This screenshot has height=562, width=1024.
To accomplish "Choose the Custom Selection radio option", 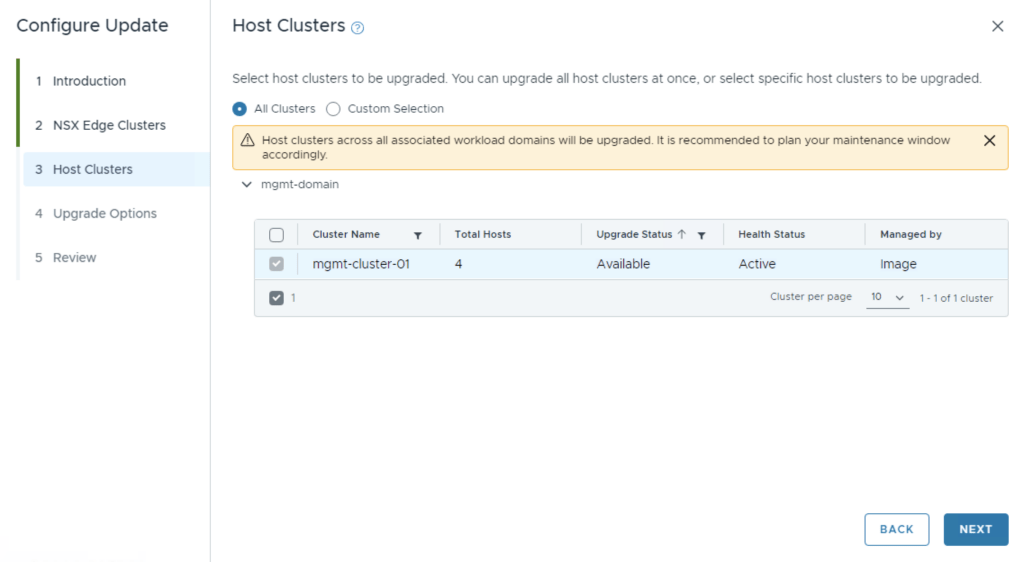I will (333, 109).
